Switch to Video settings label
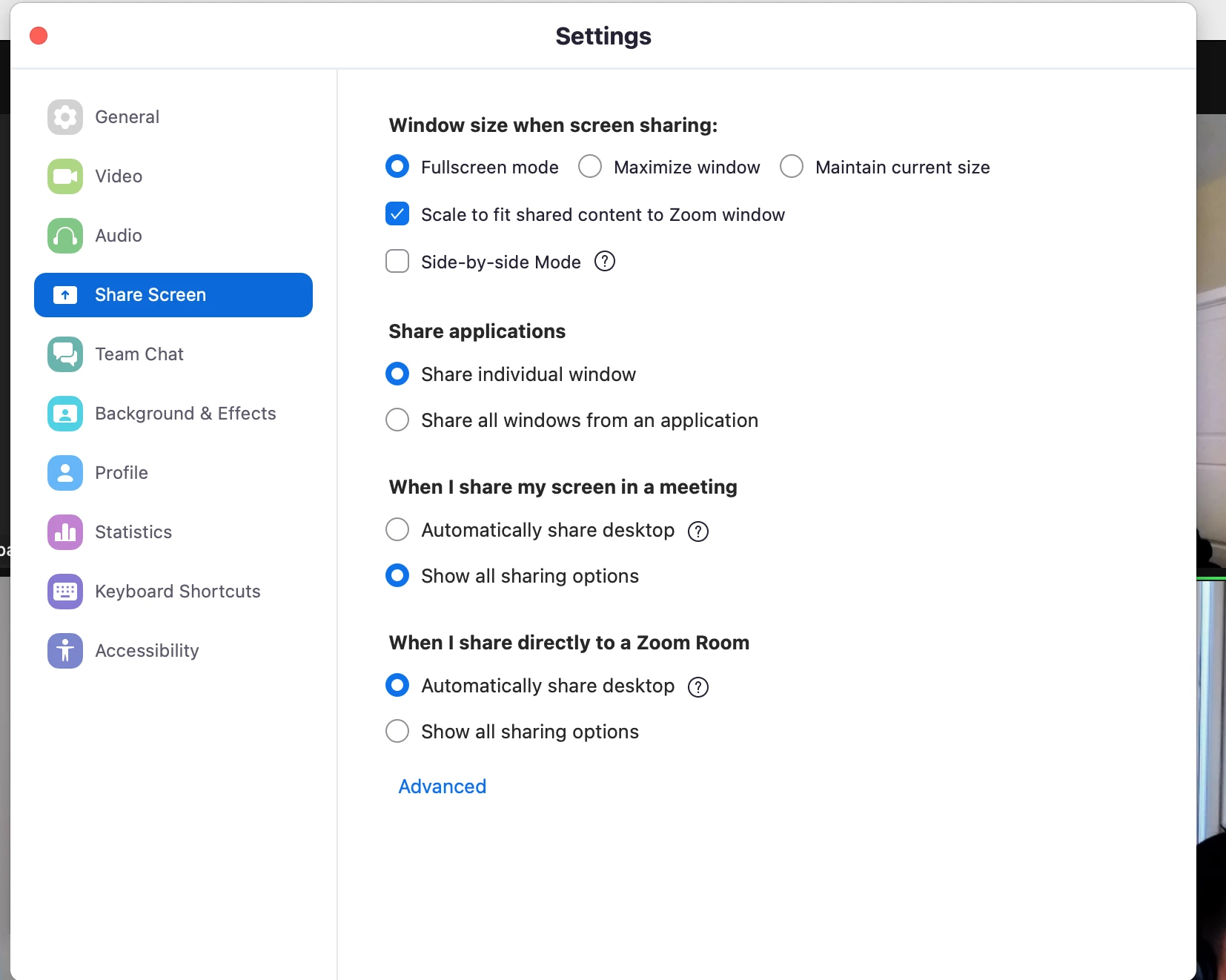This screenshot has height=980, width=1226. (119, 176)
